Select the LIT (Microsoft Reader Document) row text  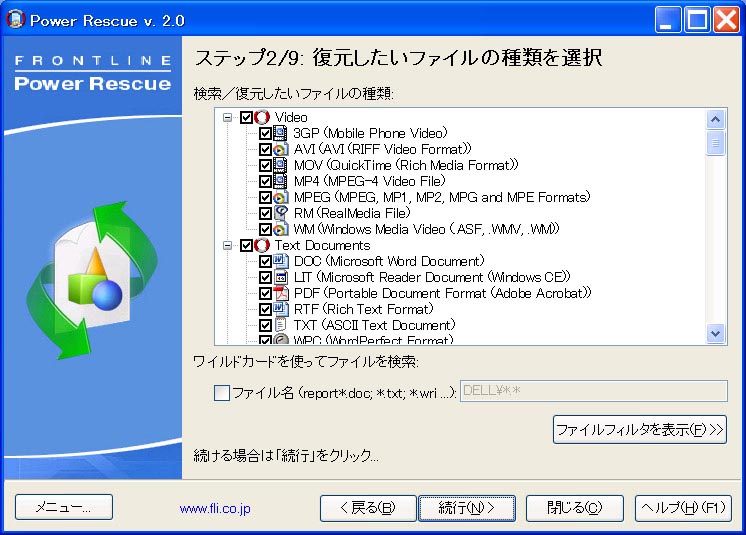click(432, 277)
